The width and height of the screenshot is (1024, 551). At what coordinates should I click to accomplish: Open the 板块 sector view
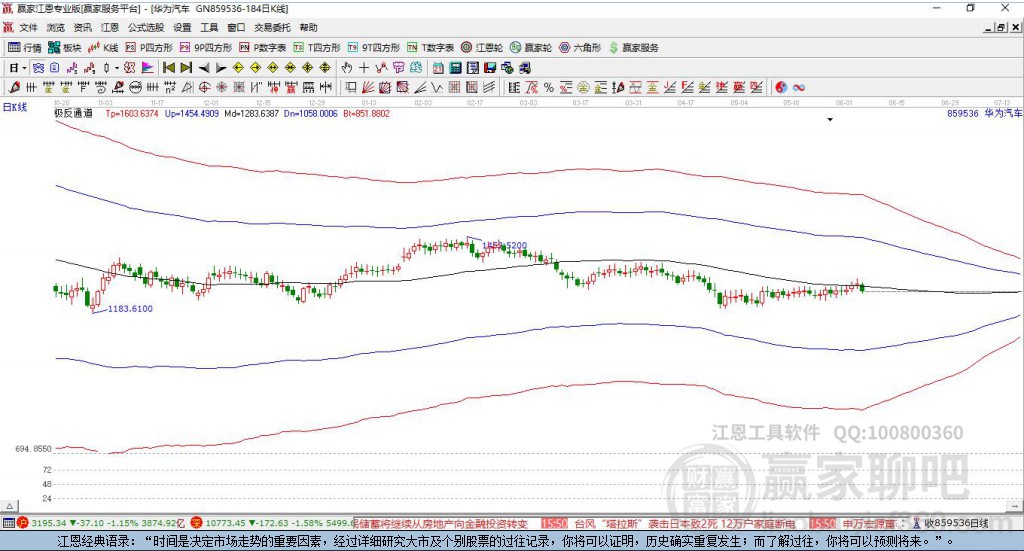64,48
